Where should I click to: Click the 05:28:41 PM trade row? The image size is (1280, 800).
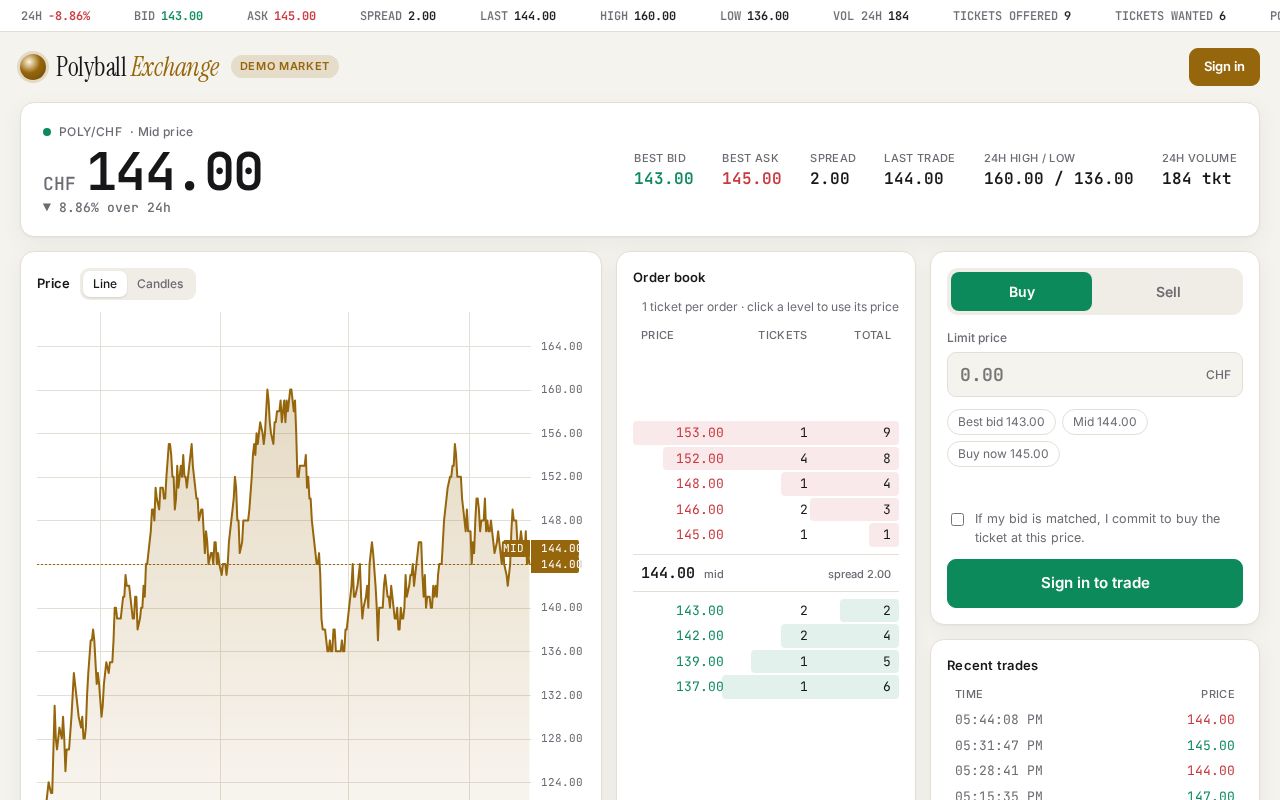[1095, 771]
